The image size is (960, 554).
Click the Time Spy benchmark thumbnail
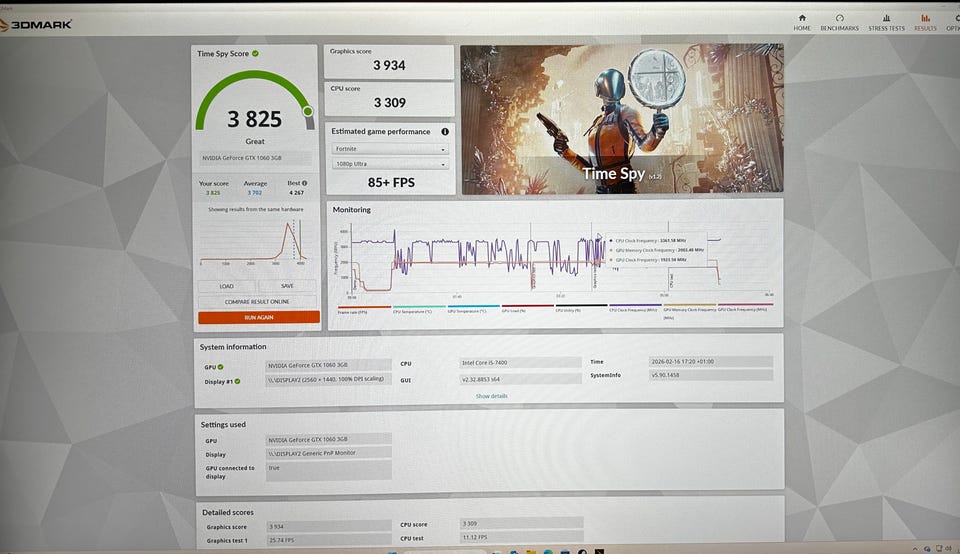click(x=622, y=119)
